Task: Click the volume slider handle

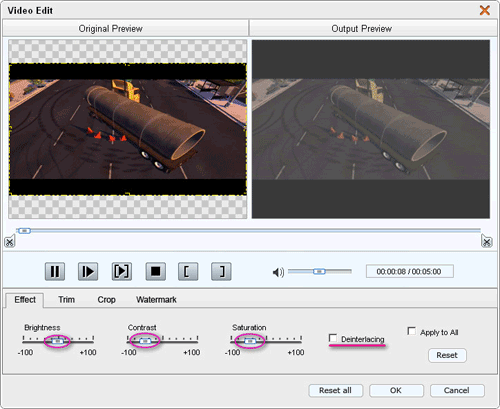Action: coord(319,272)
